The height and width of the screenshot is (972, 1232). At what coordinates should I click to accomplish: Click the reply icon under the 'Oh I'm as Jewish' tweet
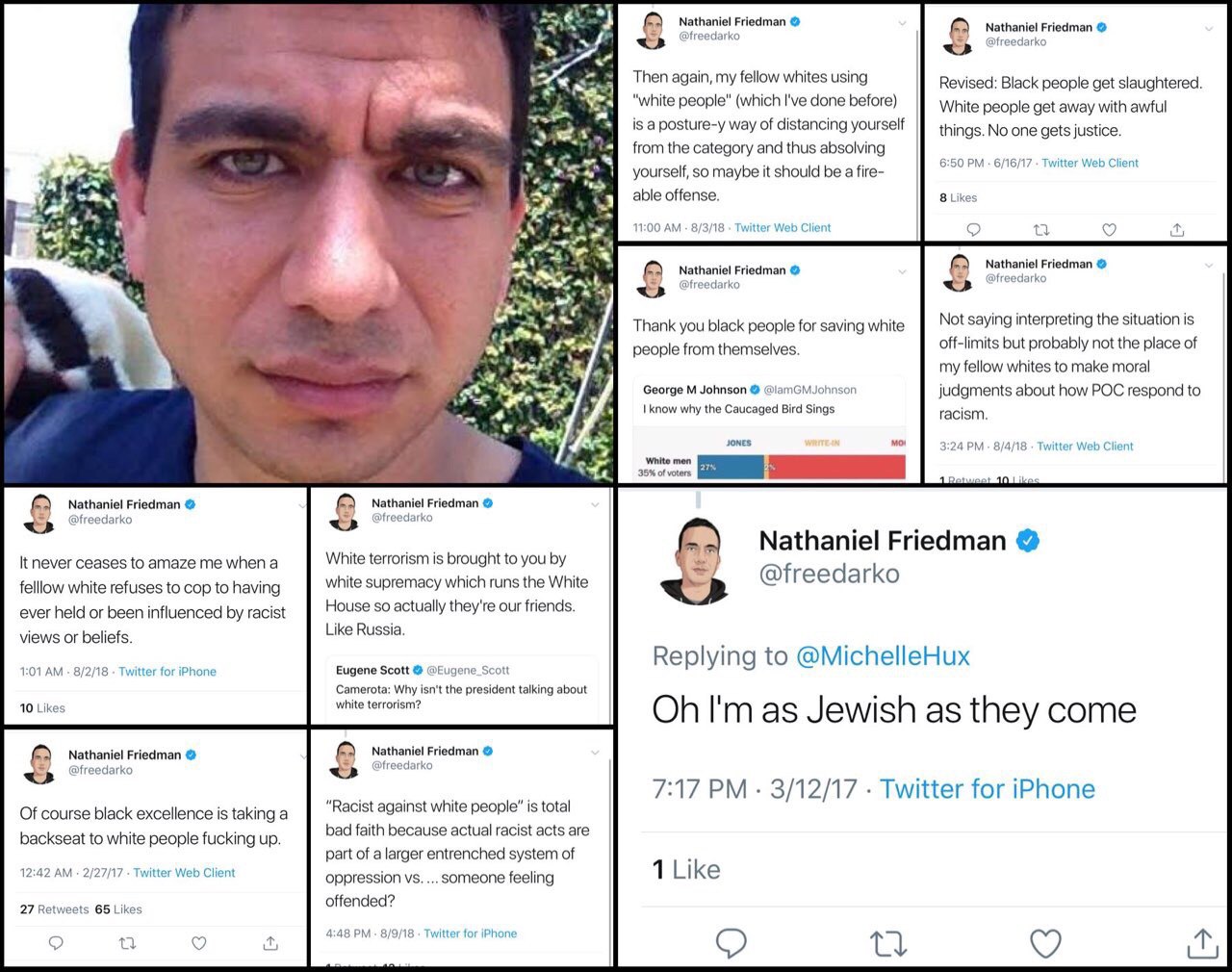pyautogui.click(x=731, y=943)
